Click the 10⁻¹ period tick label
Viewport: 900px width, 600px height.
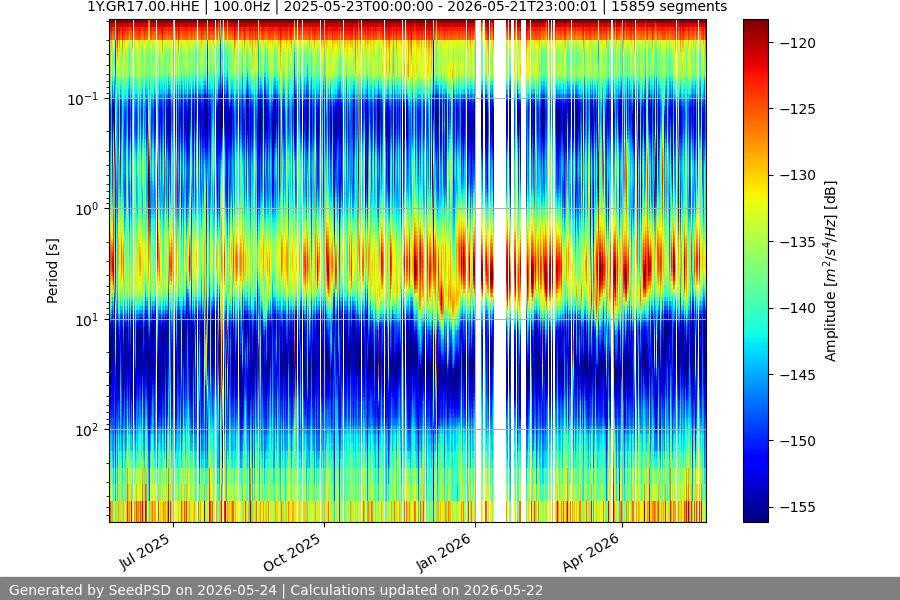click(x=83, y=99)
